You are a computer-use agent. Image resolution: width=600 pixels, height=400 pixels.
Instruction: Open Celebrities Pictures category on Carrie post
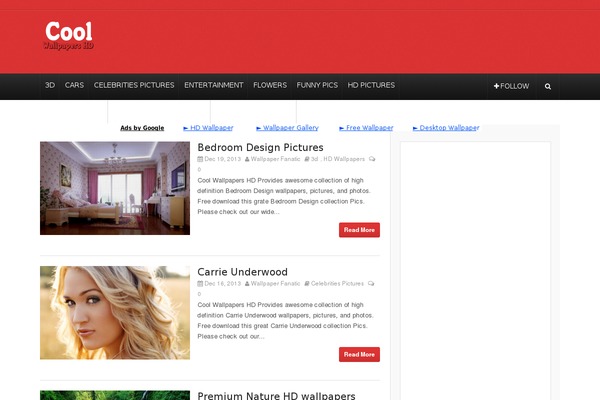click(x=337, y=284)
